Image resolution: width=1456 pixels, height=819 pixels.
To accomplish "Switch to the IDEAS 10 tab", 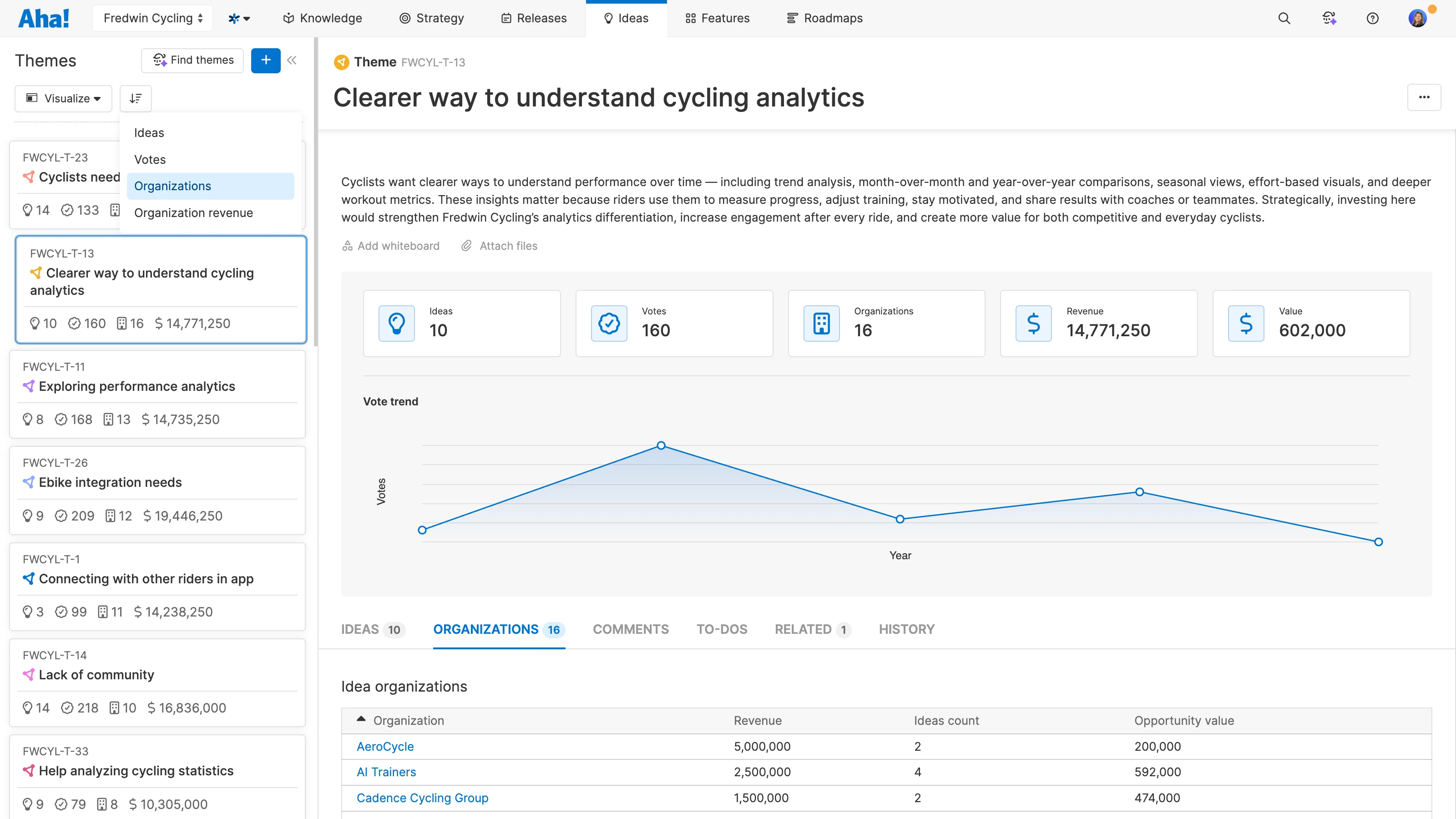I will click(373, 629).
